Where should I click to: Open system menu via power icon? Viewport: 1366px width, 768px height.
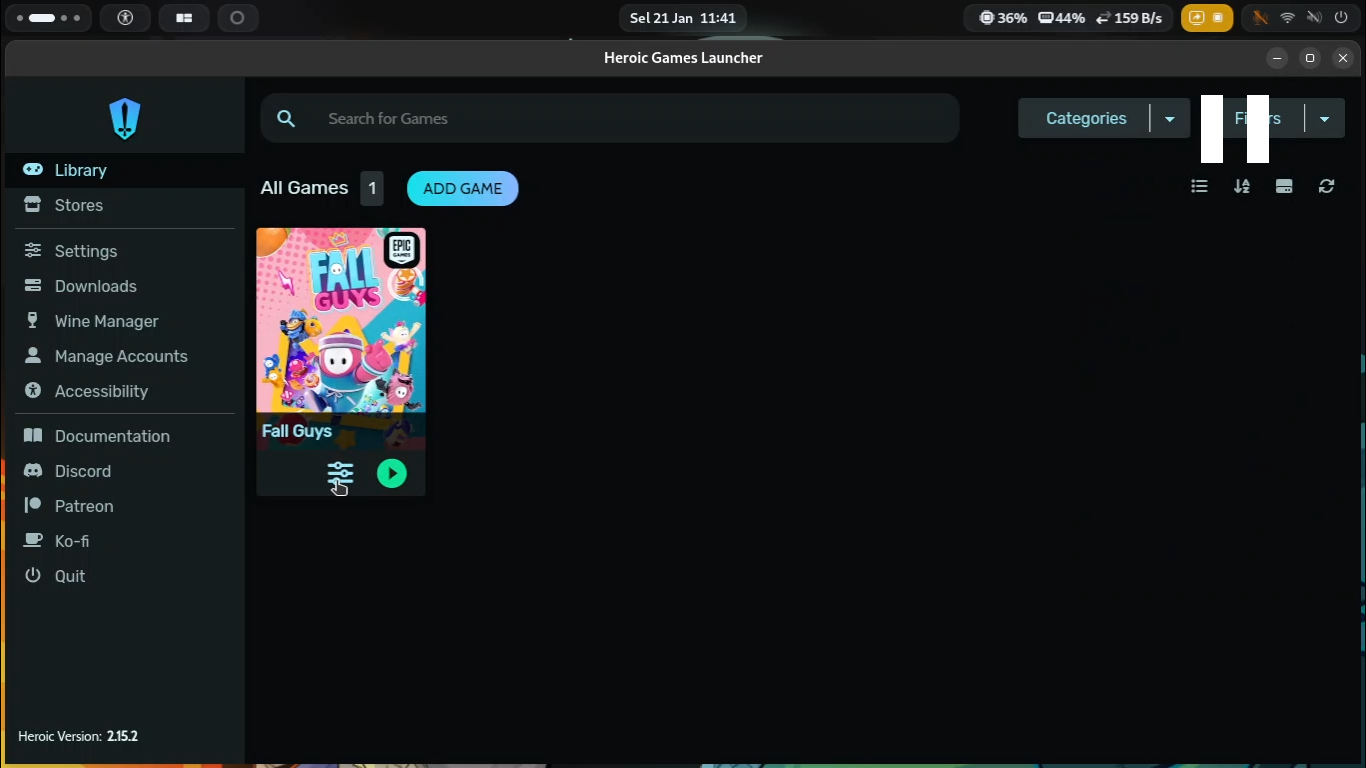coord(1340,18)
